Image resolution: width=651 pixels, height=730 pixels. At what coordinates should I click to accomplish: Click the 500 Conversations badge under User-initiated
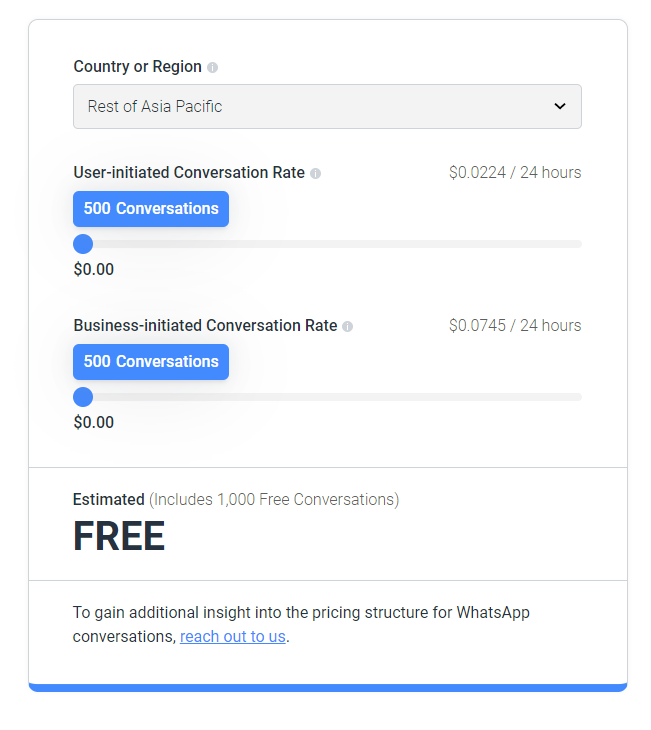[x=151, y=209]
